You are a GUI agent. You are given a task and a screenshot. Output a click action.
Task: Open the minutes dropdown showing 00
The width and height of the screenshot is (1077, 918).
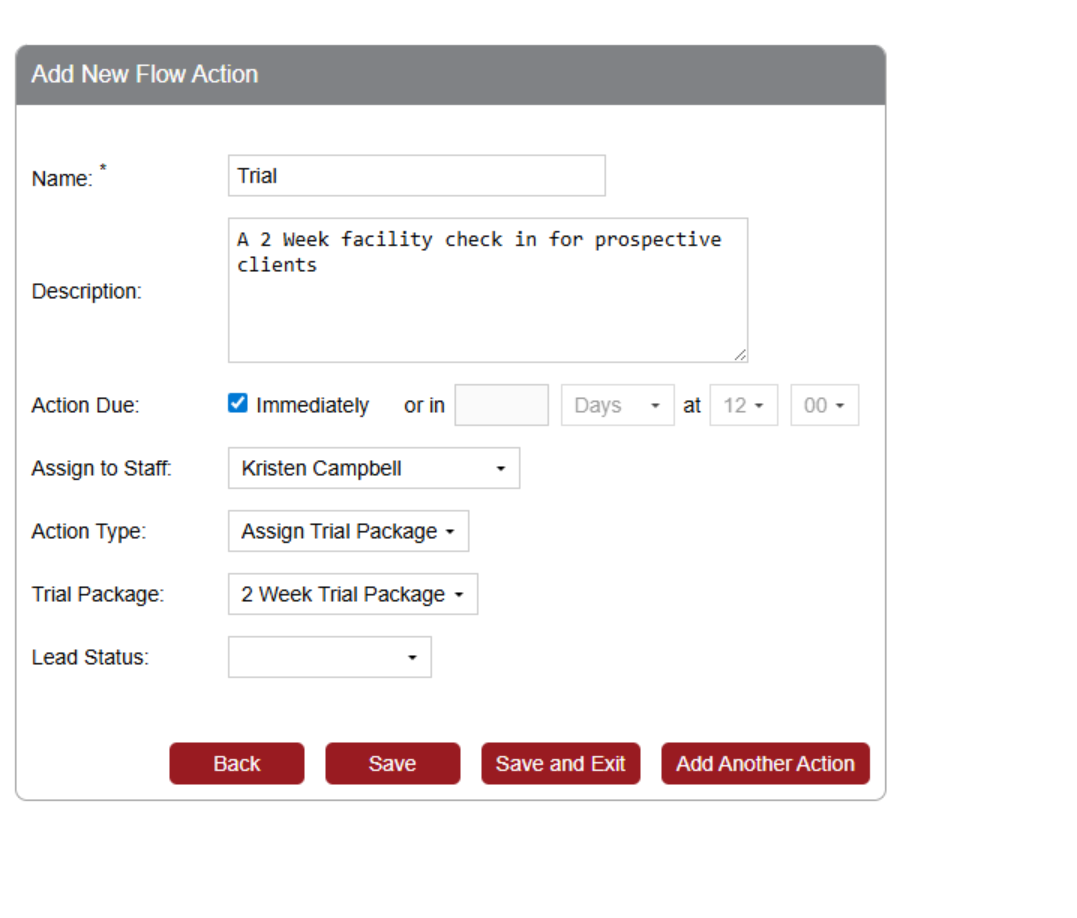tap(824, 405)
